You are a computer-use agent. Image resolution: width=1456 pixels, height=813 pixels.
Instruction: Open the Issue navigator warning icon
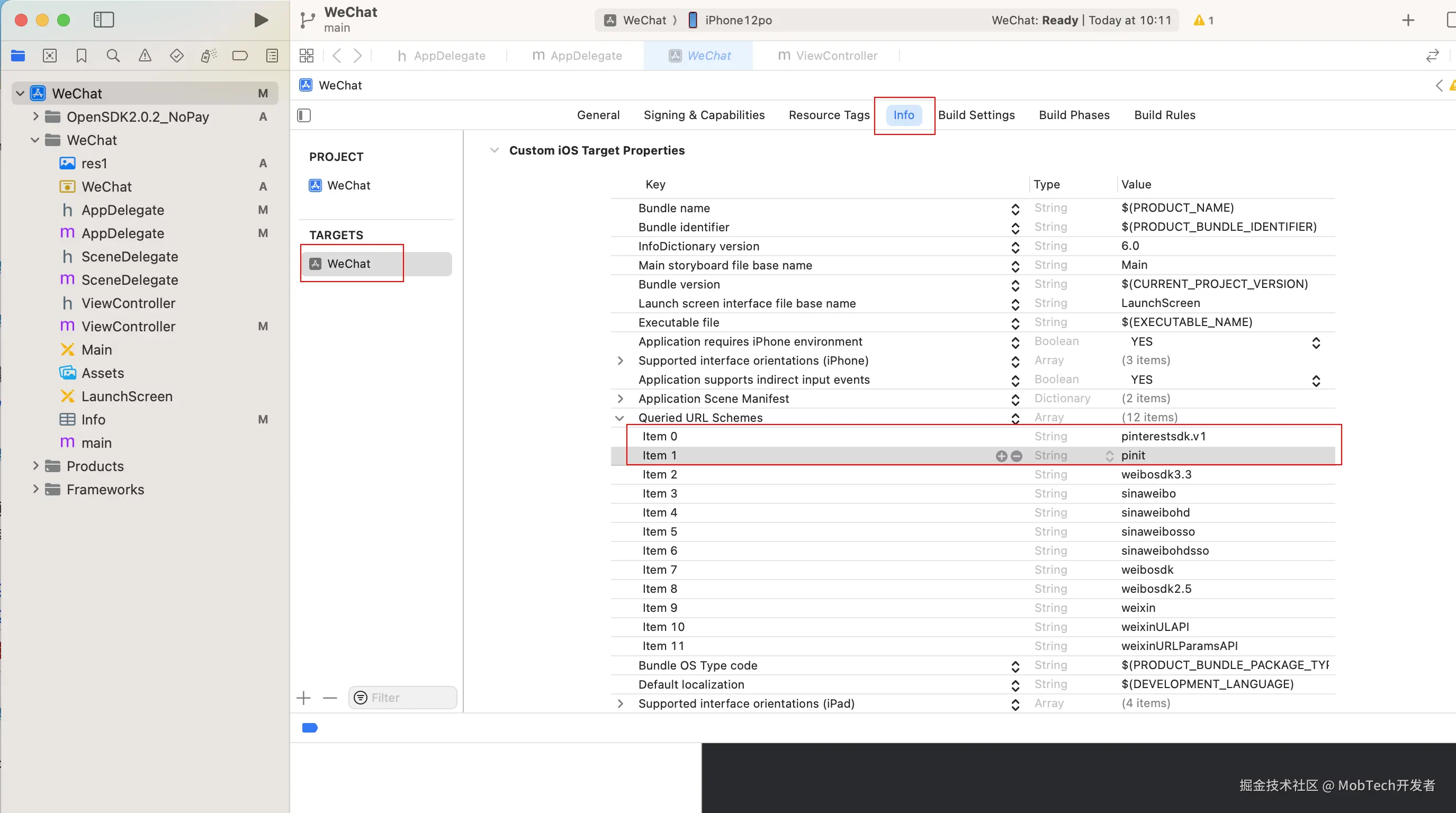pos(145,56)
